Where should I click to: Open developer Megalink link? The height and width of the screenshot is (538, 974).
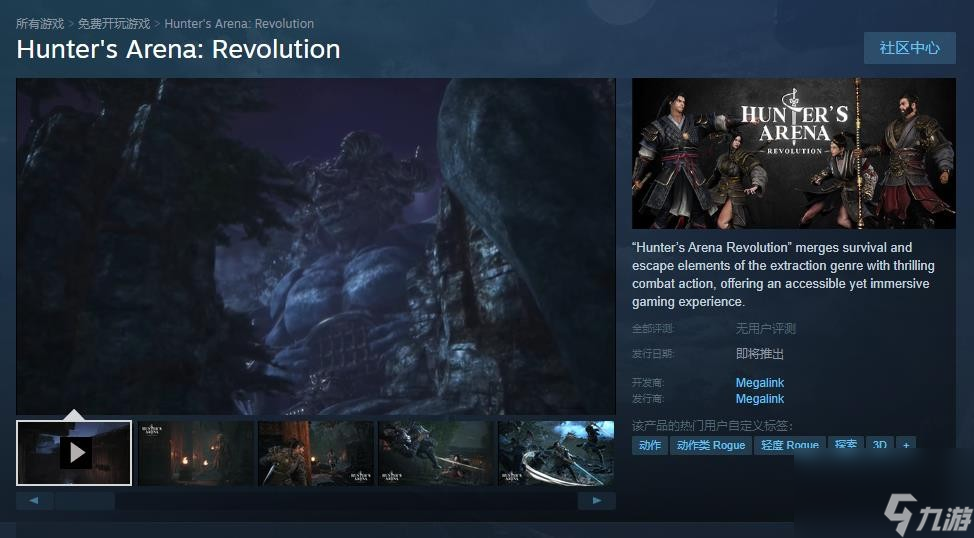coord(760,383)
